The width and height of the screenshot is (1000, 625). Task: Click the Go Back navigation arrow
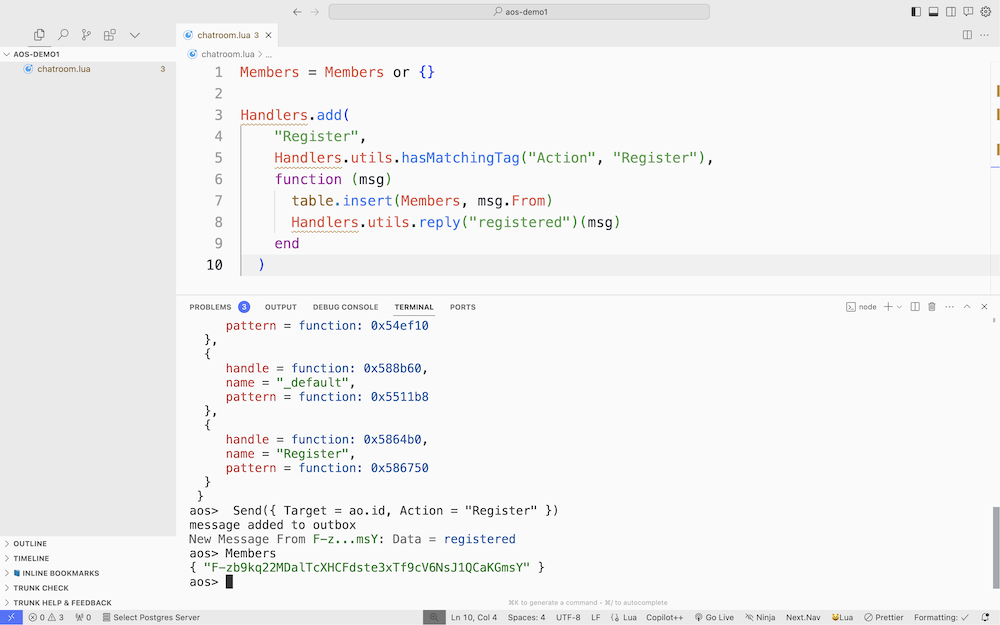click(297, 12)
